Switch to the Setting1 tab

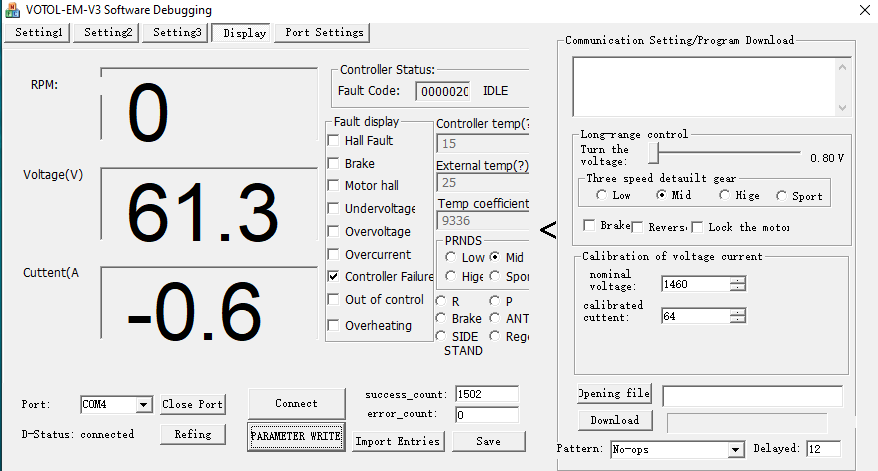click(x=38, y=33)
